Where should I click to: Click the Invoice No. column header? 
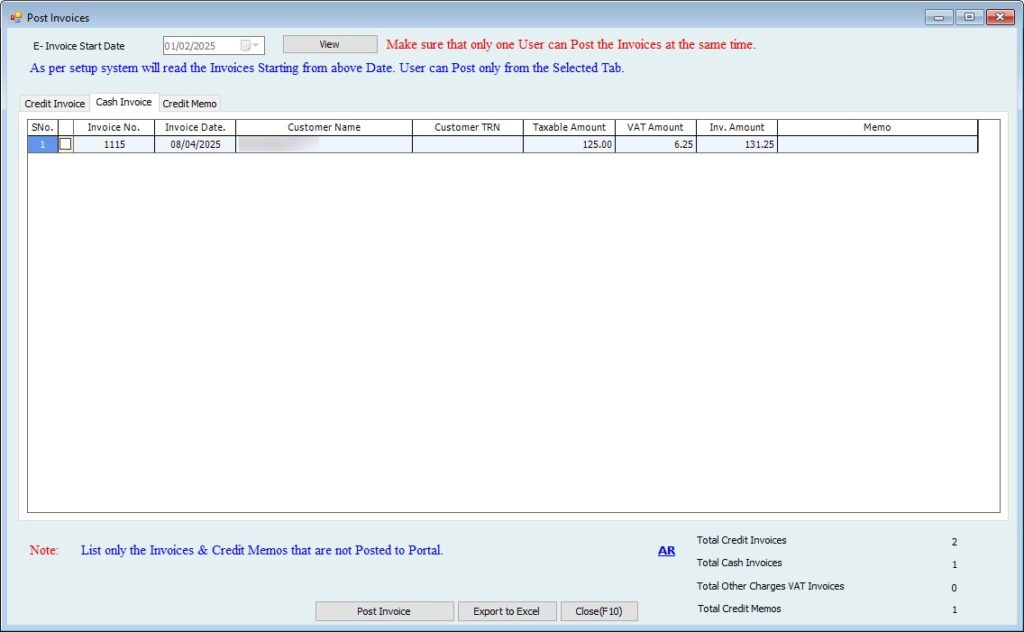point(114,127)
